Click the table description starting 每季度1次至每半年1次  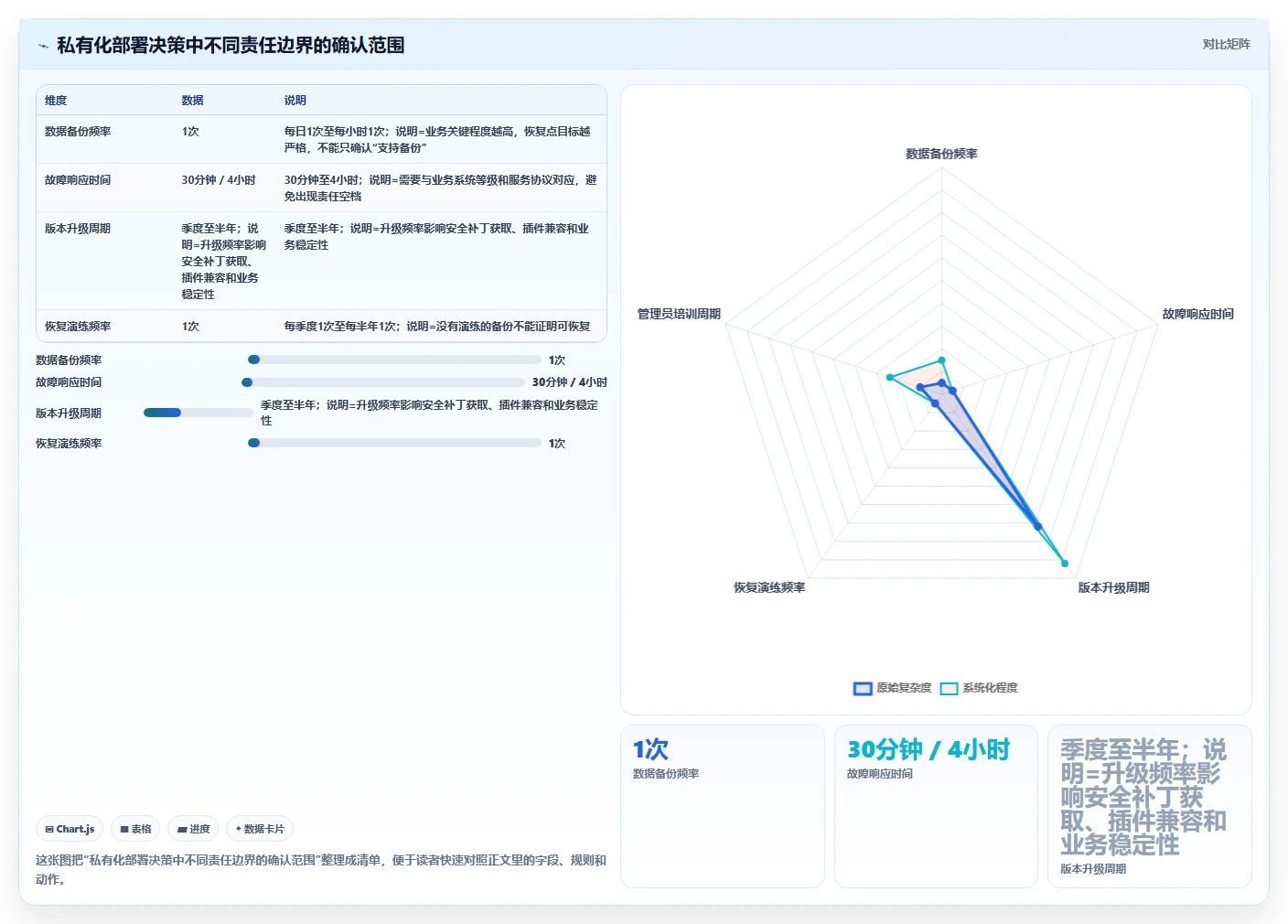[x=437, y=327]
